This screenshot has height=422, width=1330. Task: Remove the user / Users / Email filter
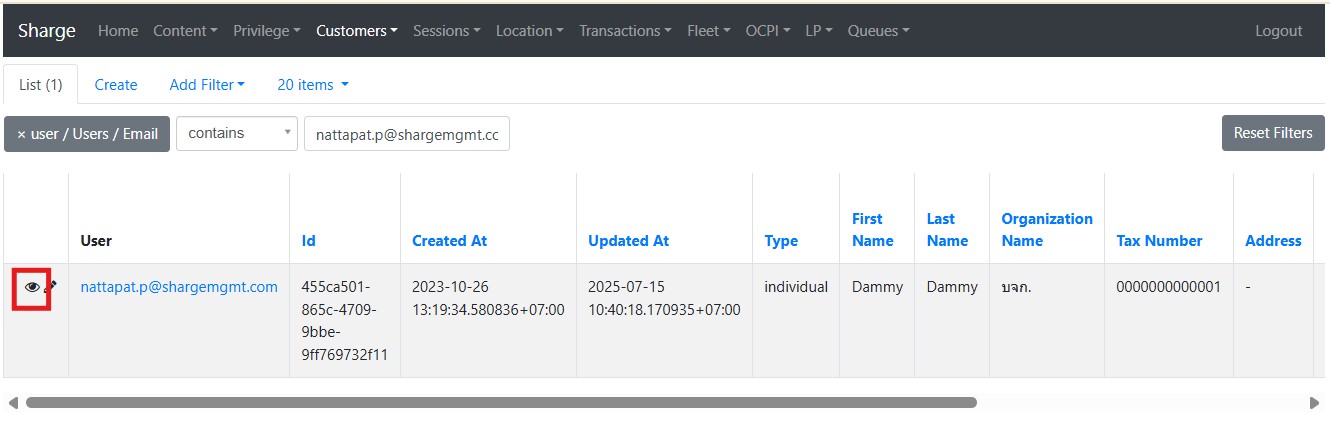click(x=87, y=134)
